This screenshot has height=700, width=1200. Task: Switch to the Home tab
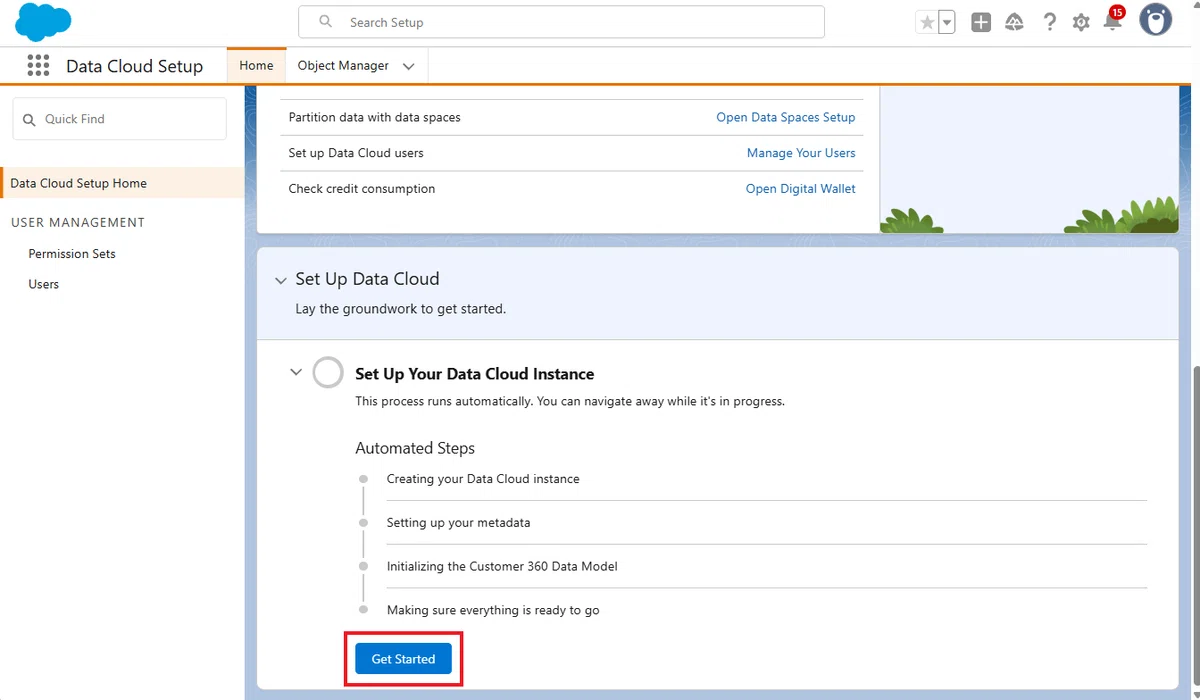click(256, 66)
